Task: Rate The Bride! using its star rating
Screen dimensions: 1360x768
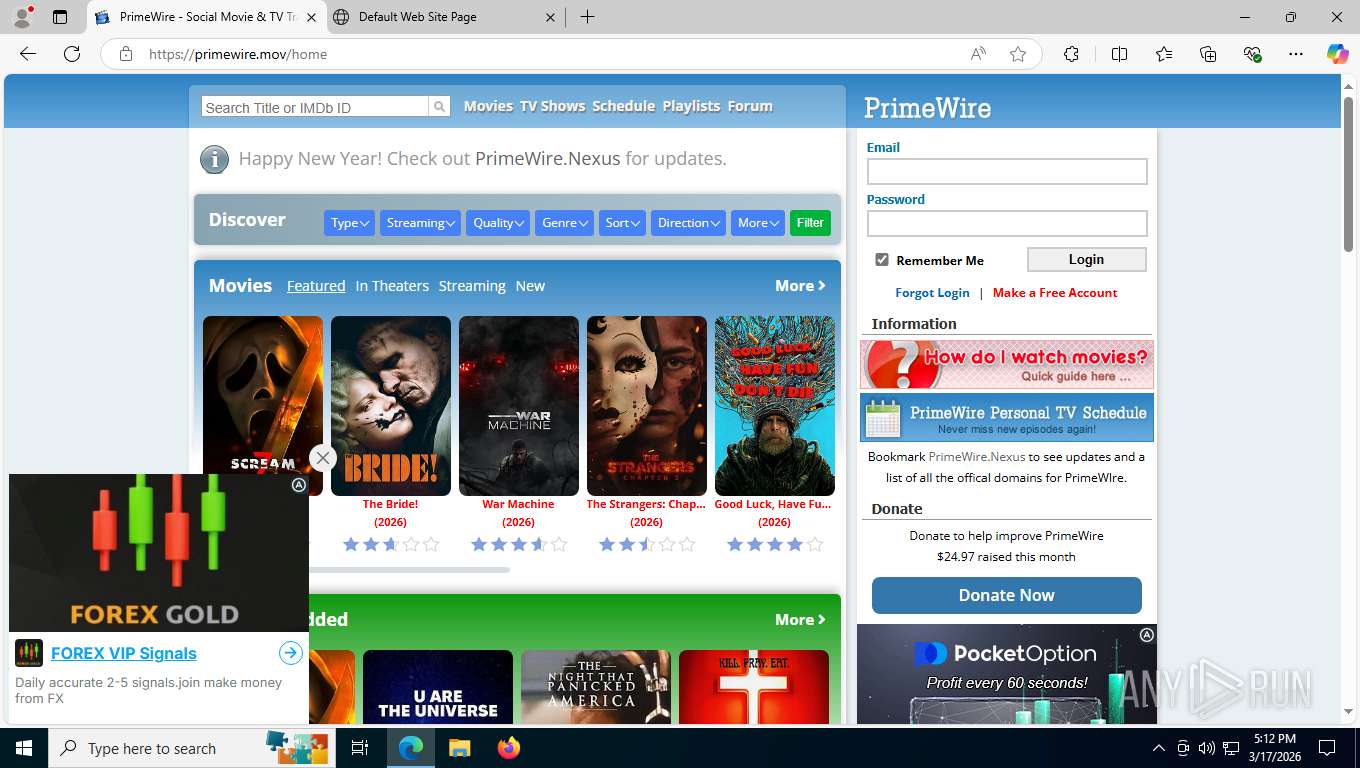Action: coord(391,544)
